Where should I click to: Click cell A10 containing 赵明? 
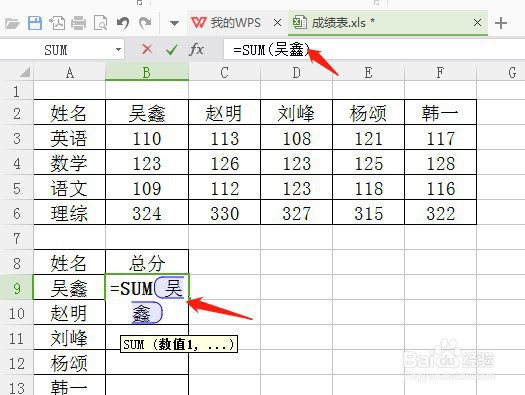70,313
